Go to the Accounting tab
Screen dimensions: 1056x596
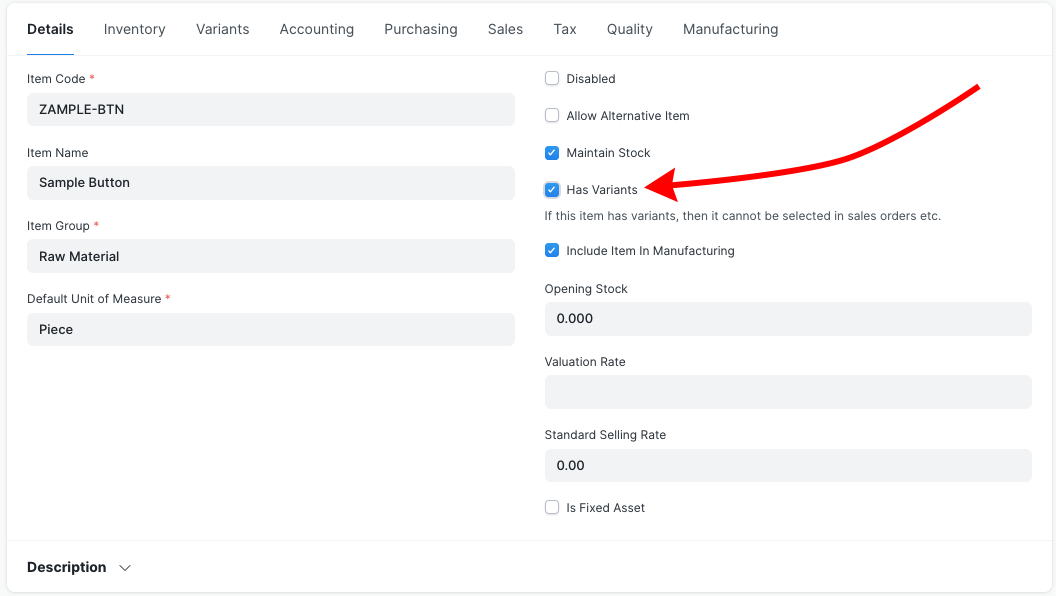[317, 29]
